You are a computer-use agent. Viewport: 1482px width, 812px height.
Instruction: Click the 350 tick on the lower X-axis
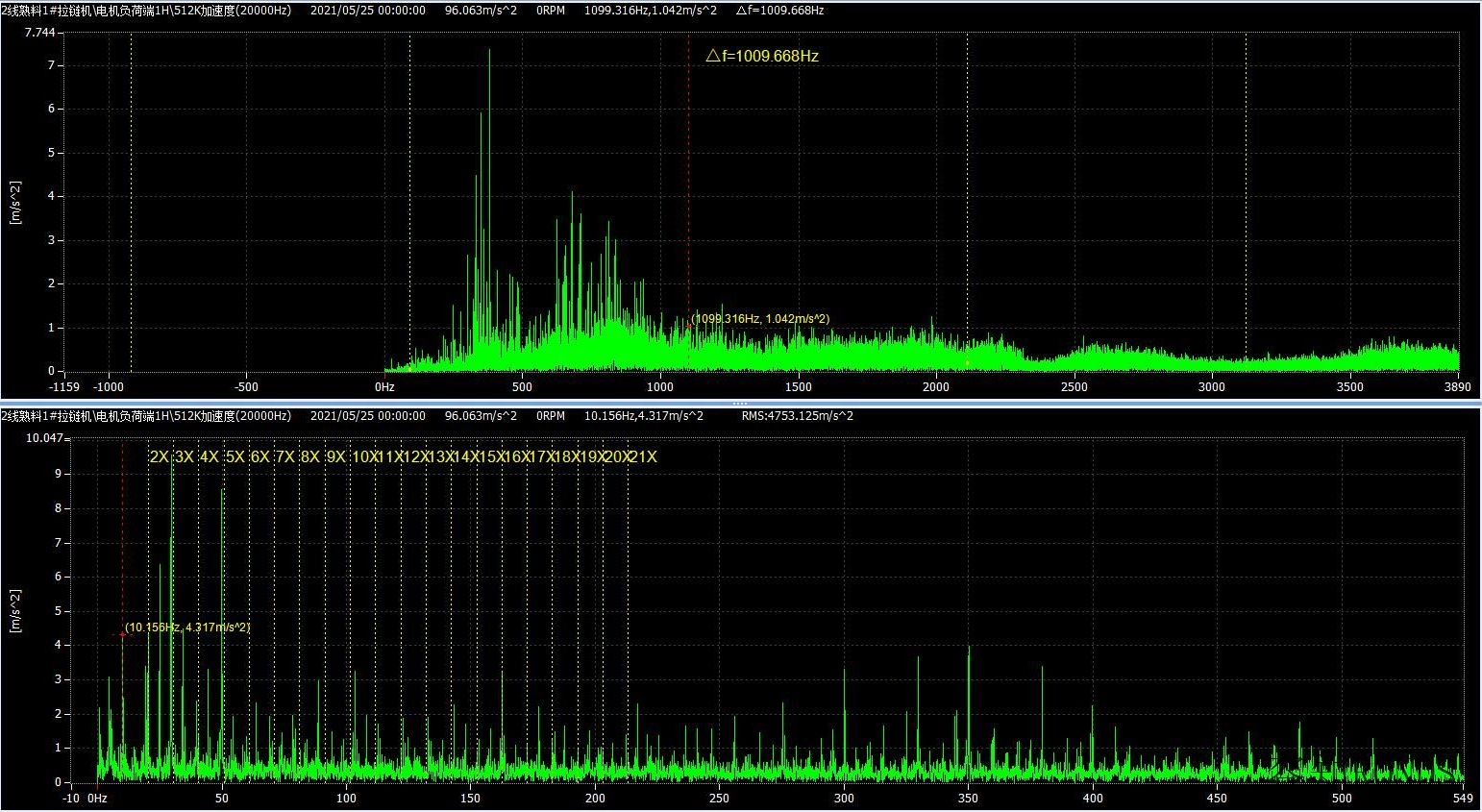(968, 798)
